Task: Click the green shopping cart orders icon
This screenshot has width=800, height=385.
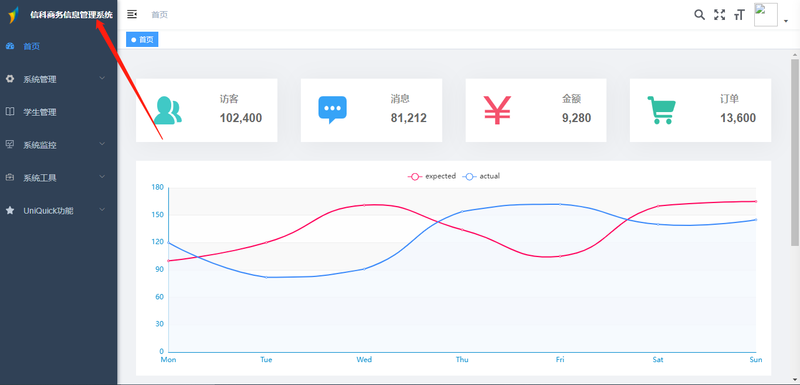Action: coord(661,110)
